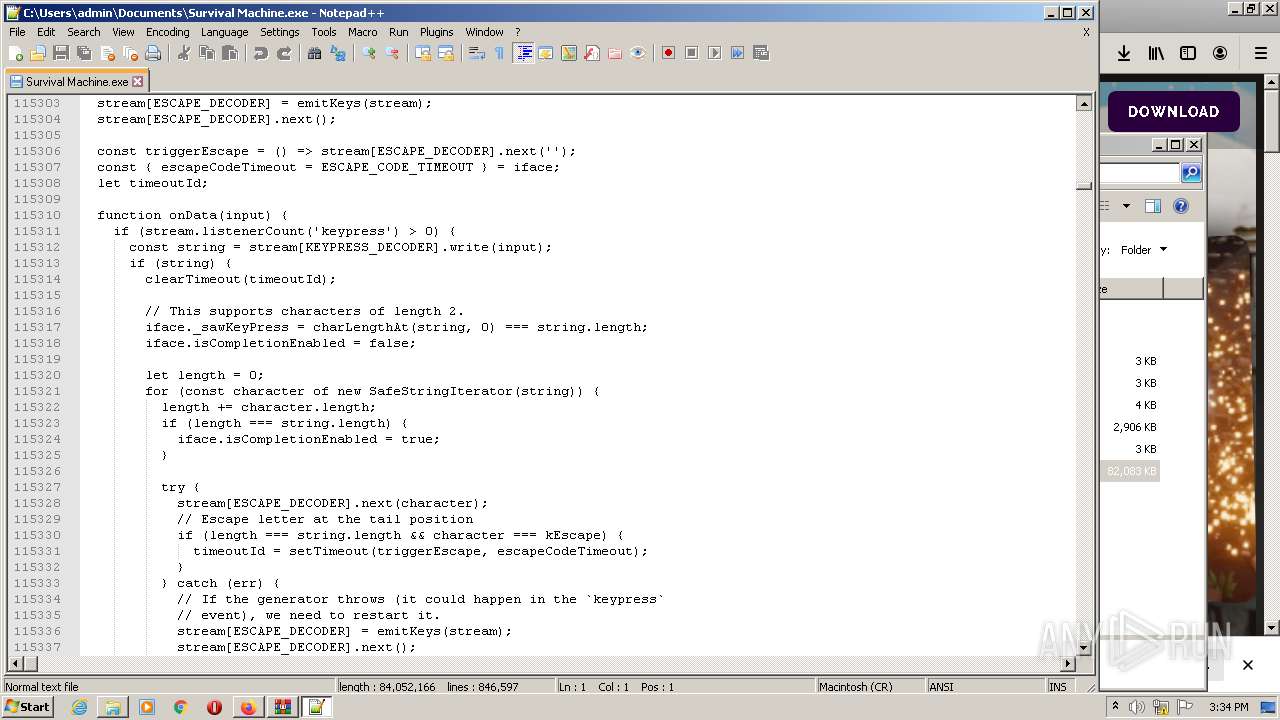Open the Function List panel icon

tap(592, 53)
